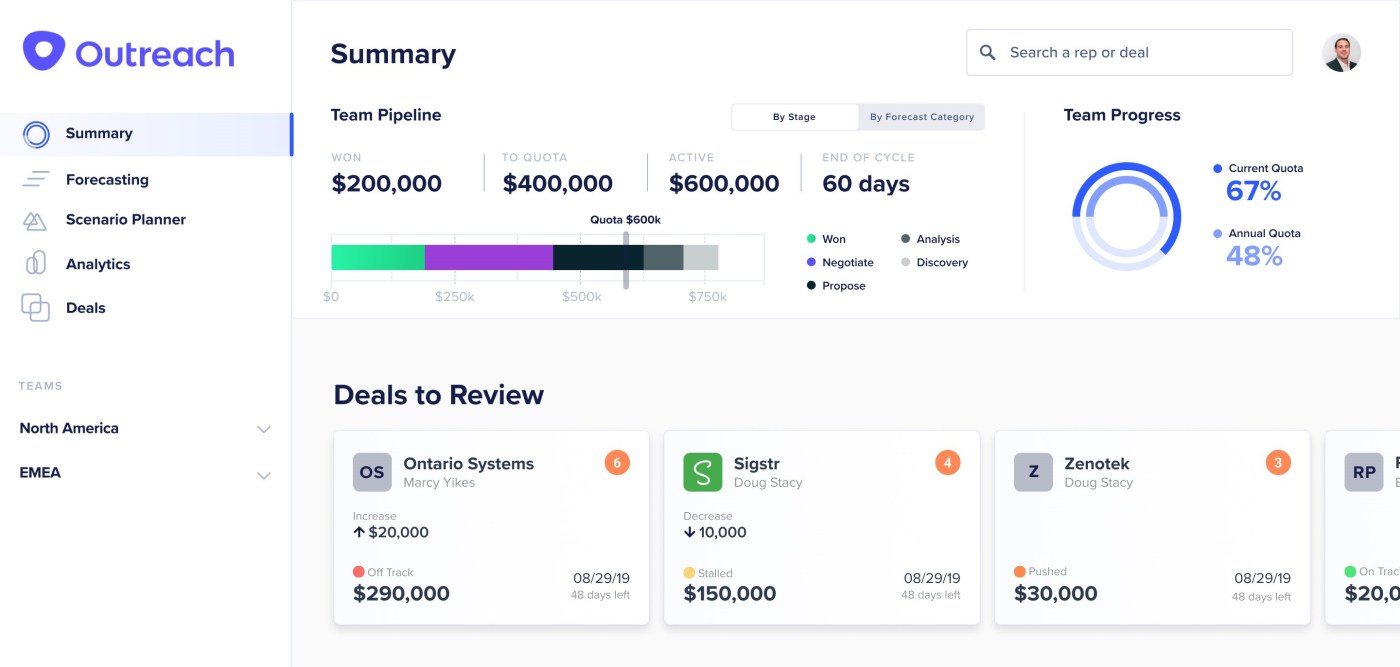
Task: Click the Outreach wordmark text
Action: [x=155, y=53]
